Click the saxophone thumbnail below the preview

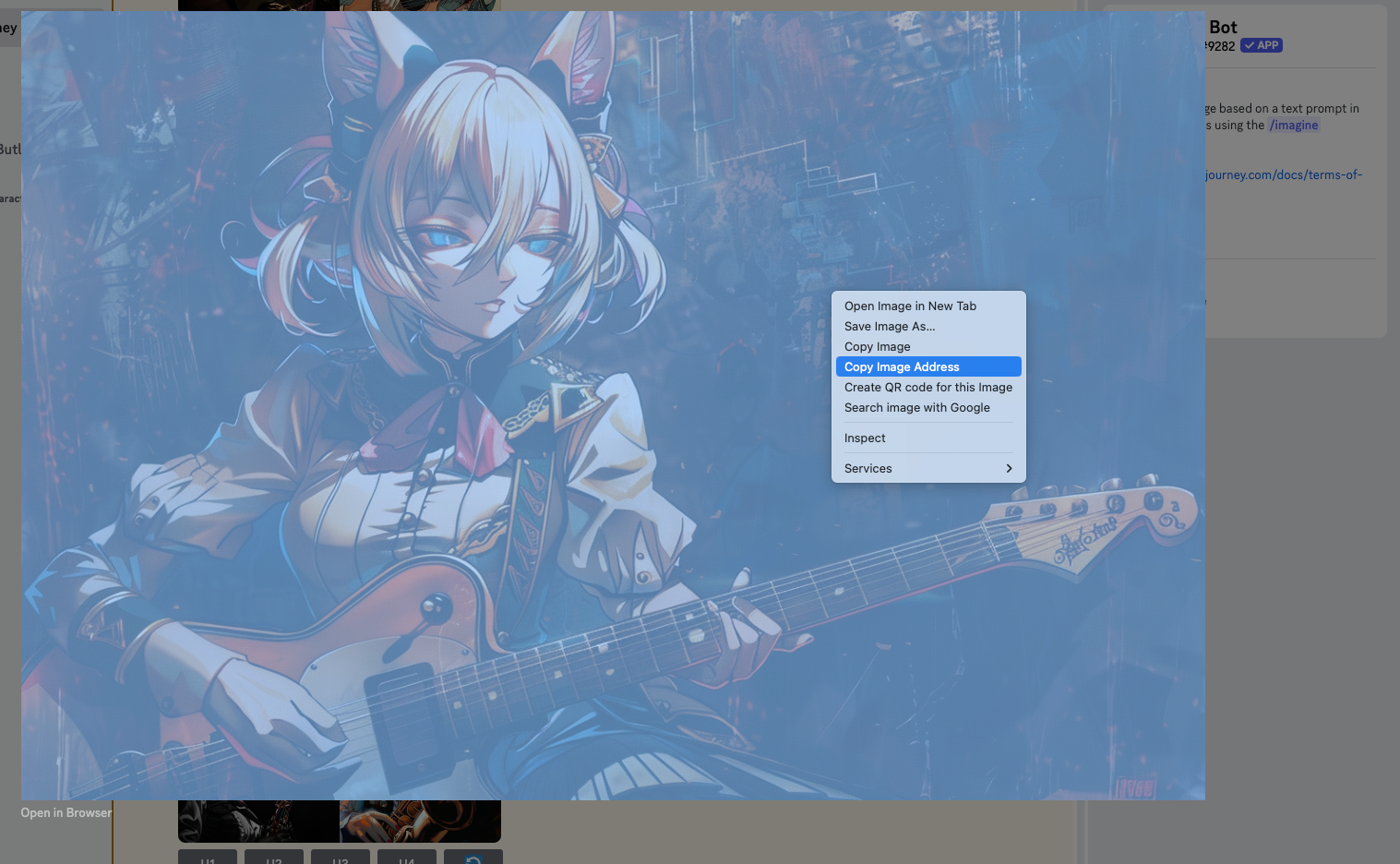click(420, 822)
